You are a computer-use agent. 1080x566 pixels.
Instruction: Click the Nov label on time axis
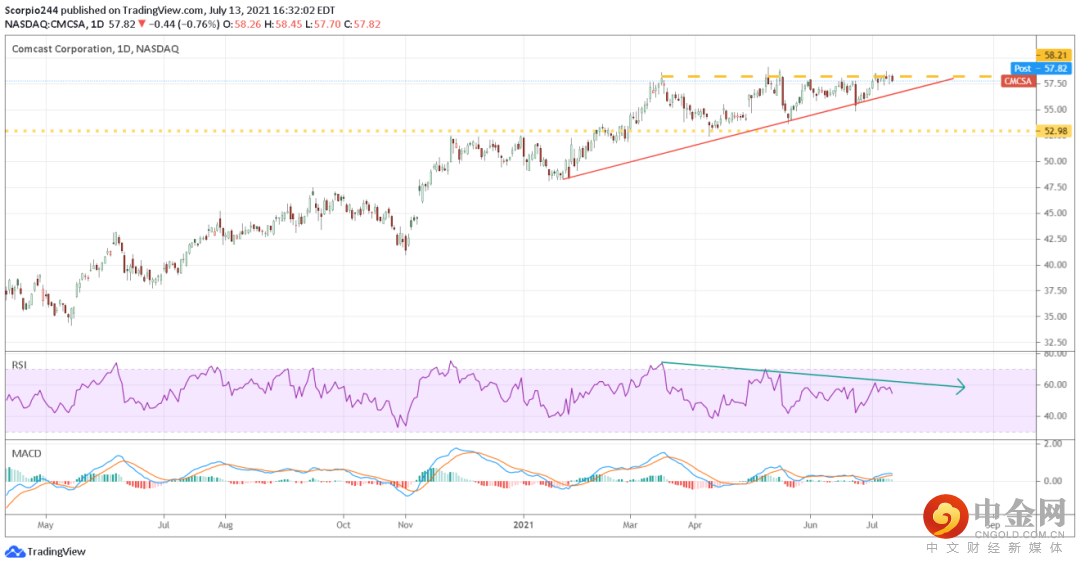coord(405,525)
